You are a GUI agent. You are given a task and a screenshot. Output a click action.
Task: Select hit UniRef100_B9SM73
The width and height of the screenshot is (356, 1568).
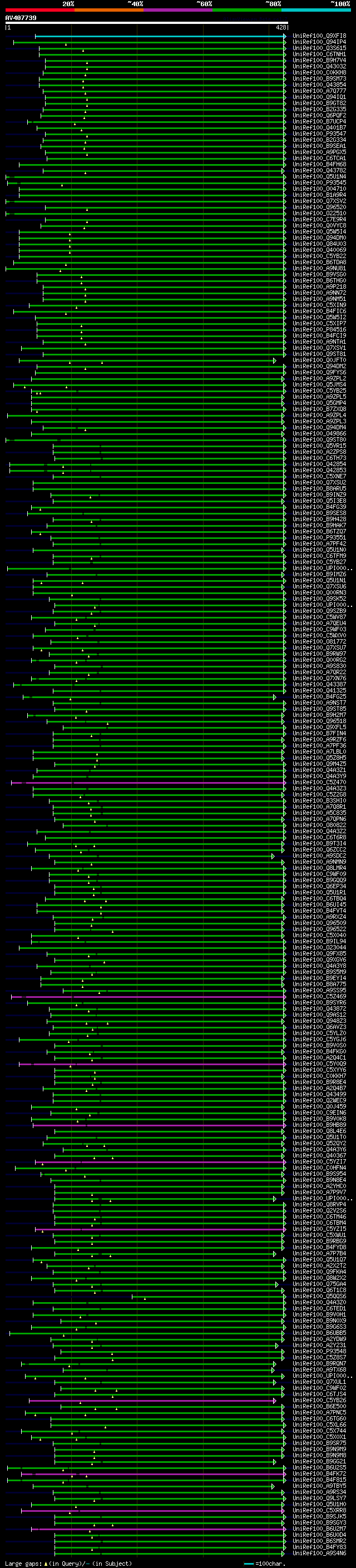coord(319,79)
